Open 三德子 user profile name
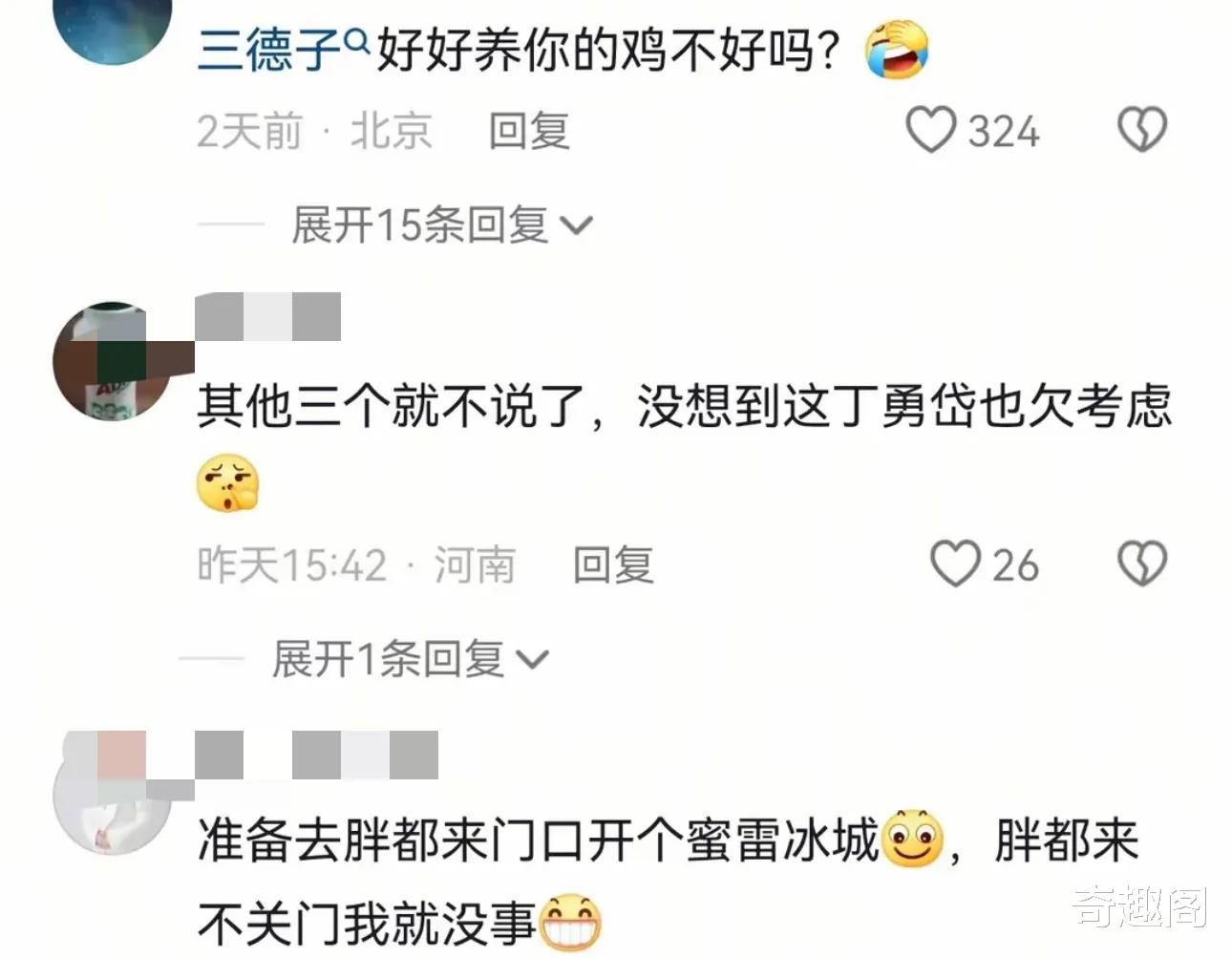 pos(269,50)
